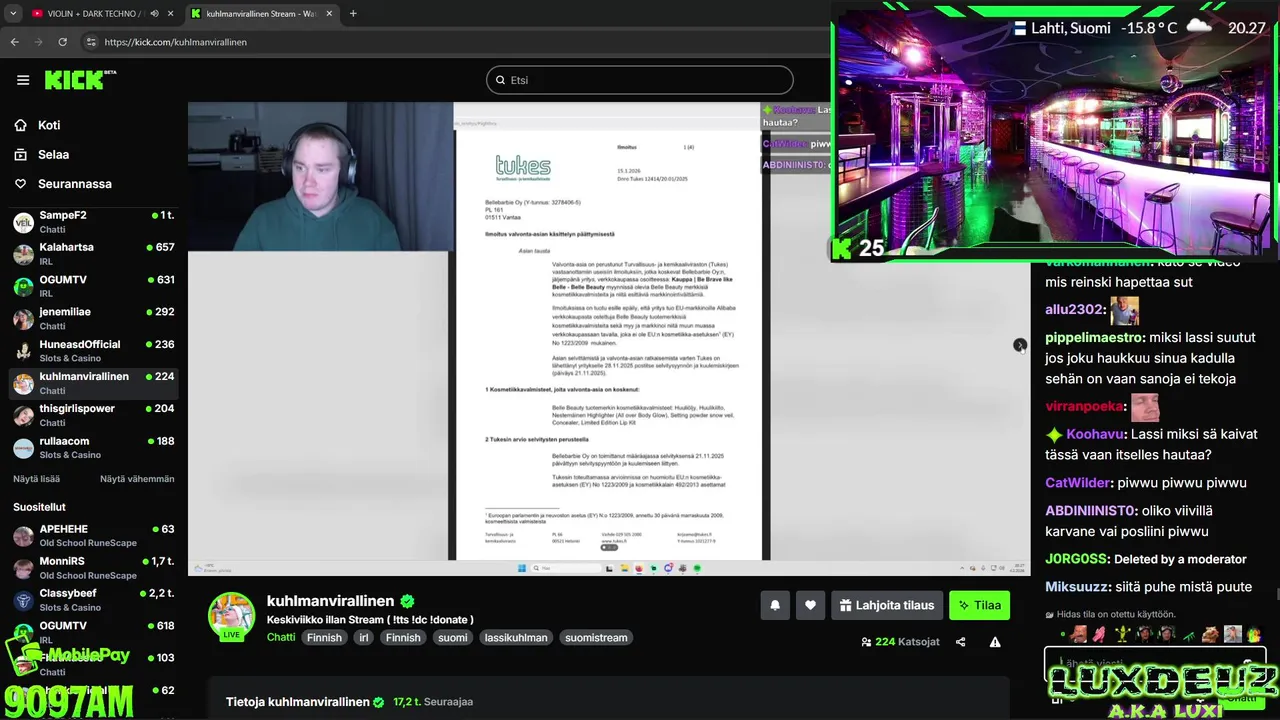Open HuneasdOfficial channel in sidebar
Screen dimensions: 1280x720
click(x=94, y=351)
